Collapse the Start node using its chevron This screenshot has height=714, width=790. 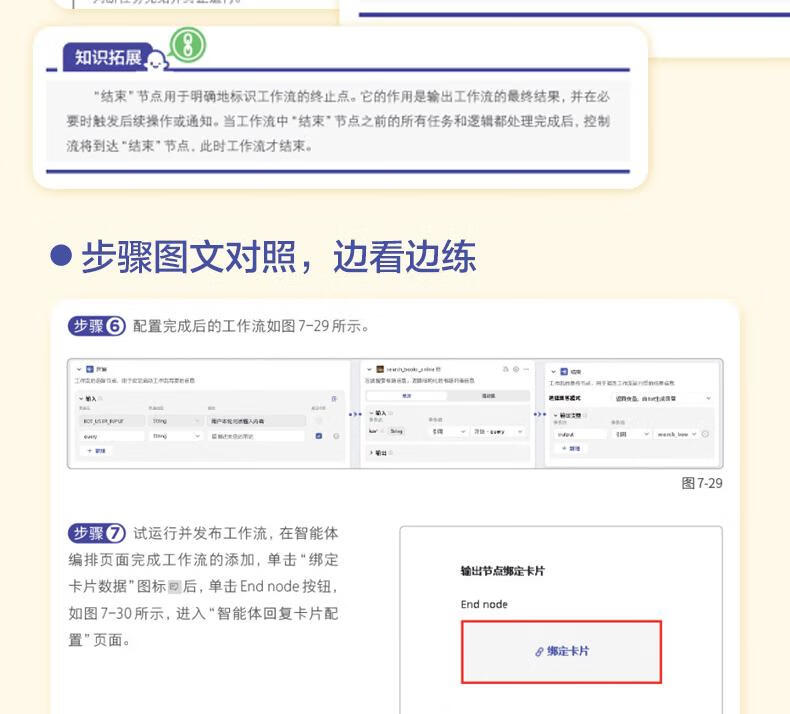79,369
